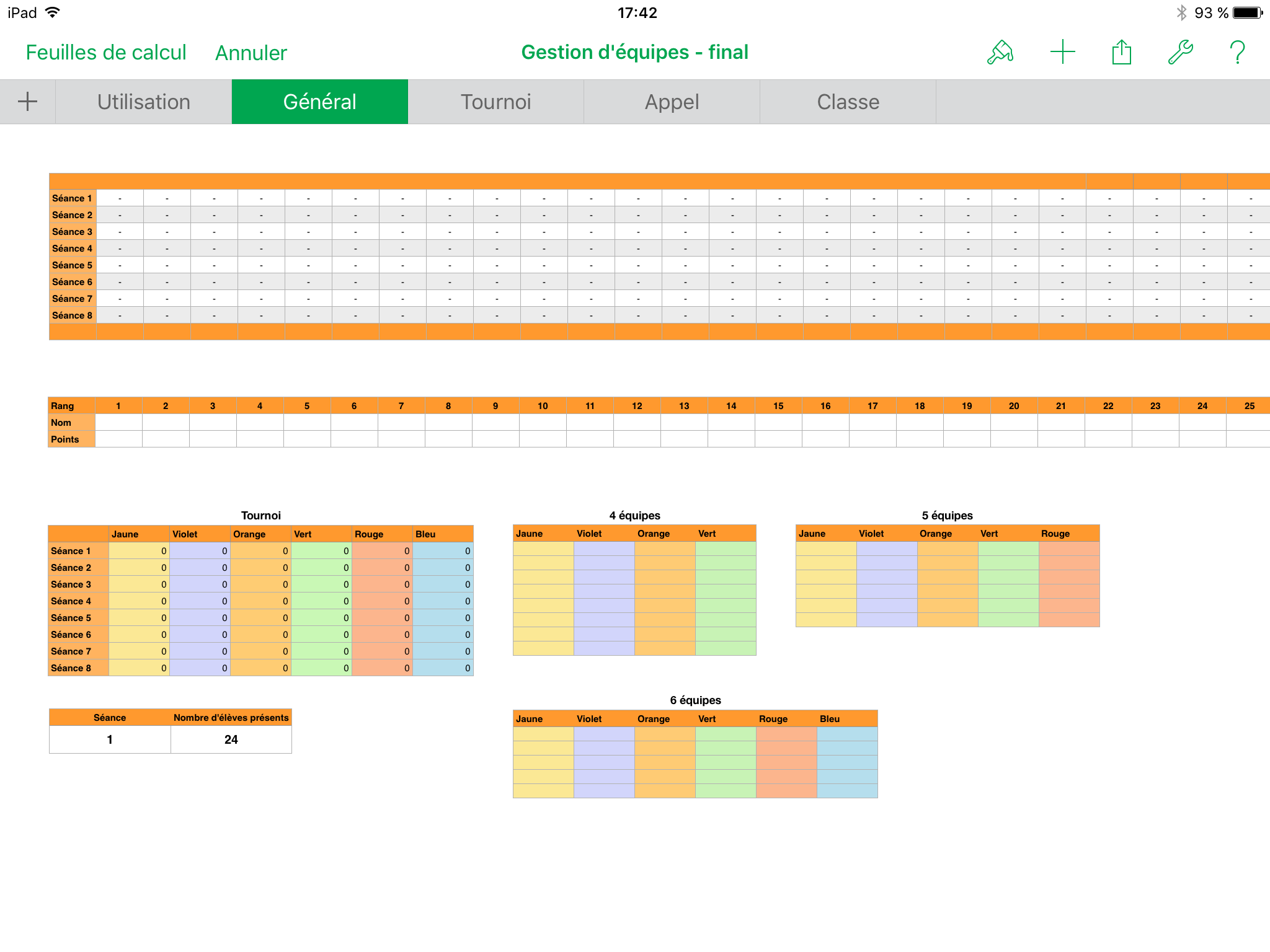Image resolution: width=1270 pixels, height=952 pixels.
Task: Add a new sheet with plus tab
Action: pyautogui.click(x=27, y=102)
